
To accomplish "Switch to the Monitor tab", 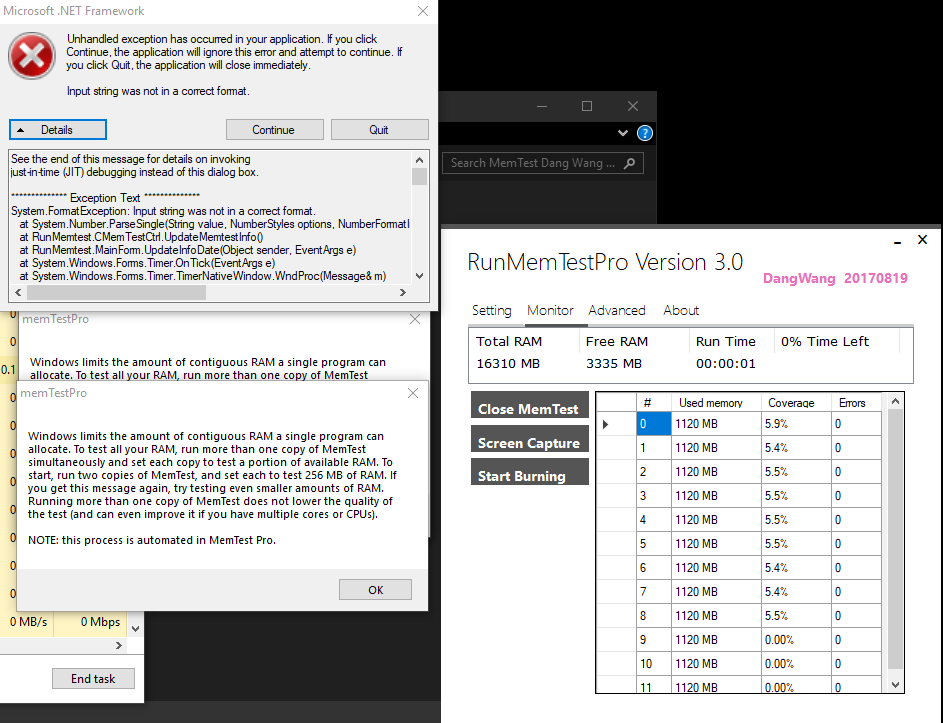I will tap(550, 310).
